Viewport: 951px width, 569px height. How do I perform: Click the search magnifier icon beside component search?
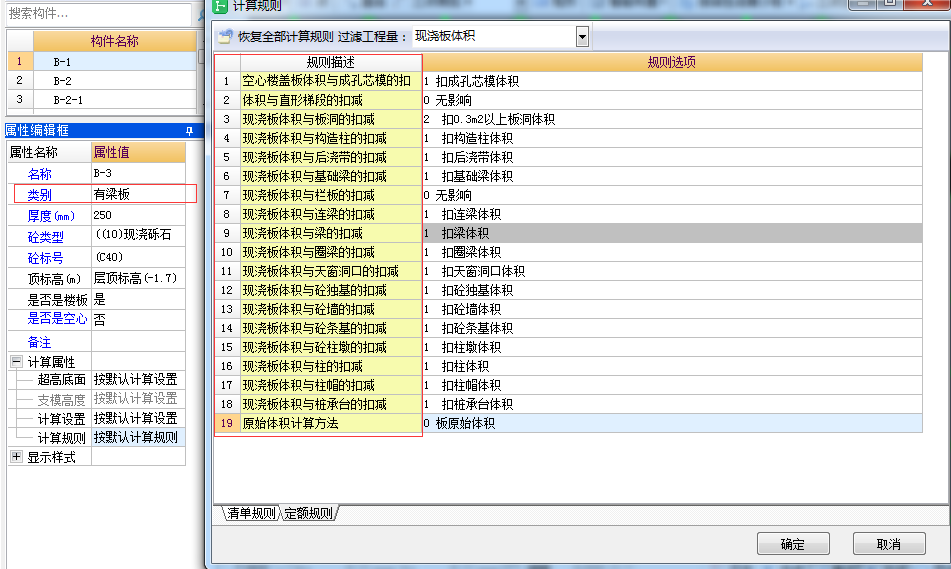pos(201,15)
